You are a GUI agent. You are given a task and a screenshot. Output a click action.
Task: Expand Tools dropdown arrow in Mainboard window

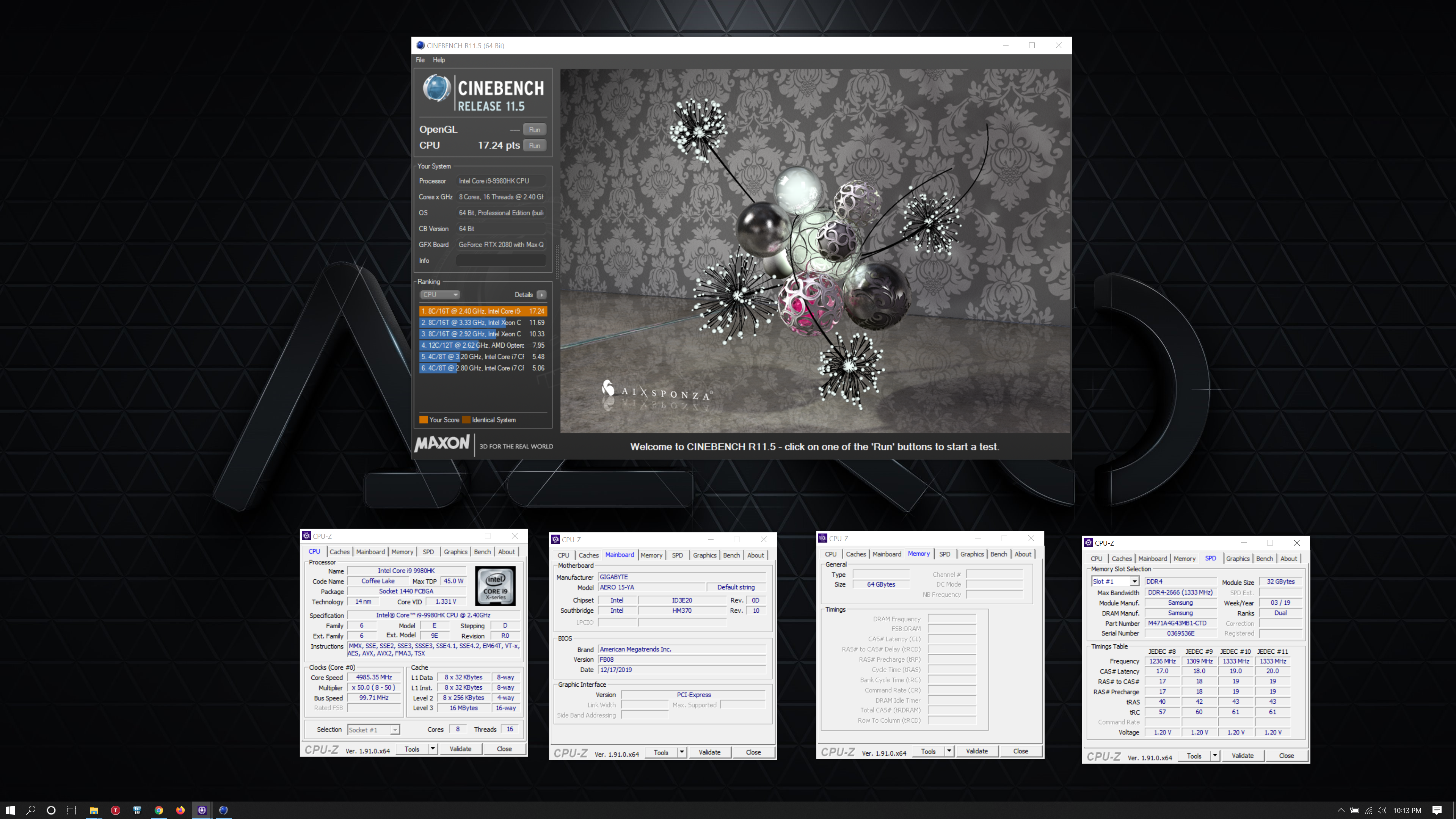pos(682,752)
